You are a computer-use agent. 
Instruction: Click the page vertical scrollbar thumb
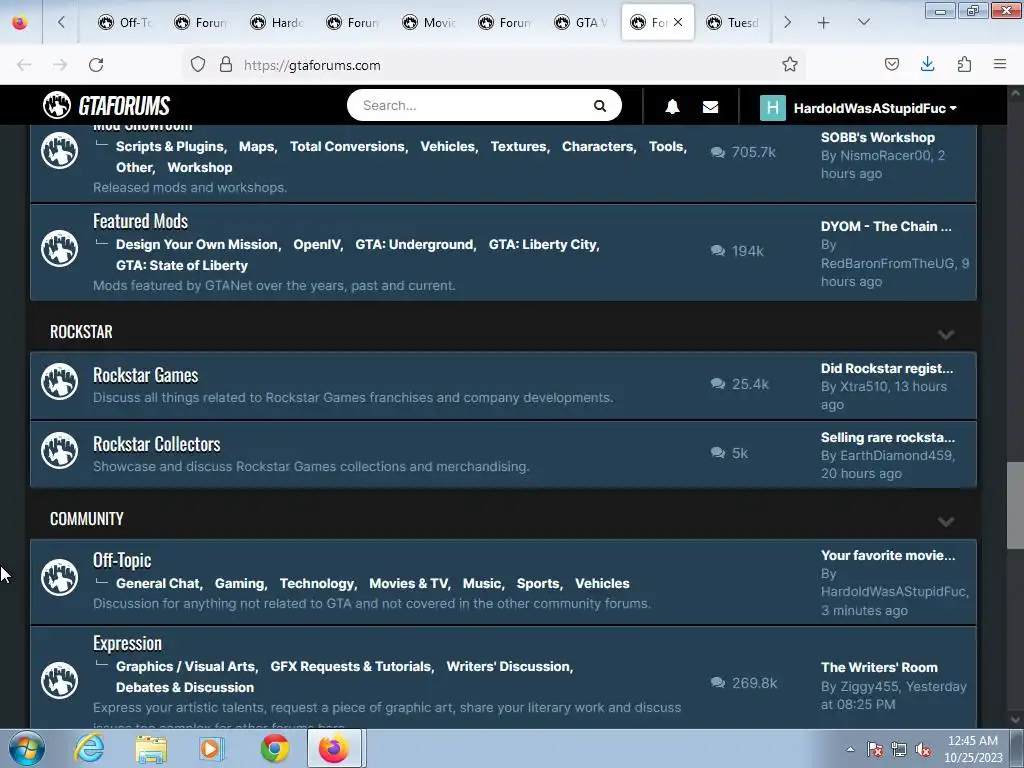[1014, 505]
